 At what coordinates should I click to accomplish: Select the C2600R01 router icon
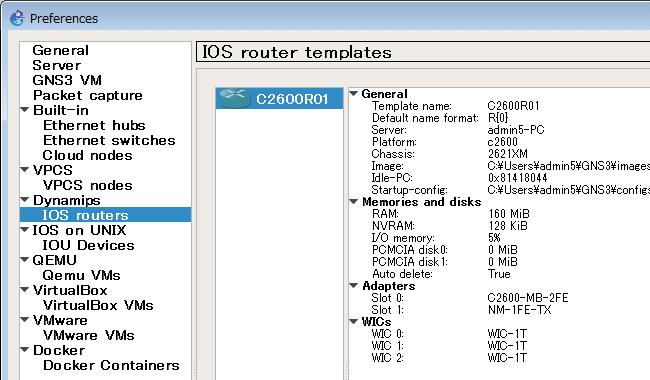point(235,99)
